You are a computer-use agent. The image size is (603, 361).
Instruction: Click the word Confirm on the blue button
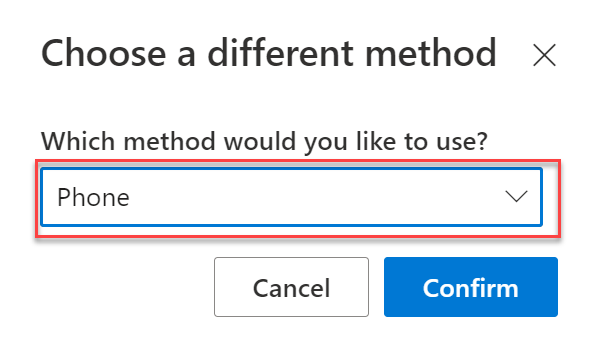(x=471, y=288)
